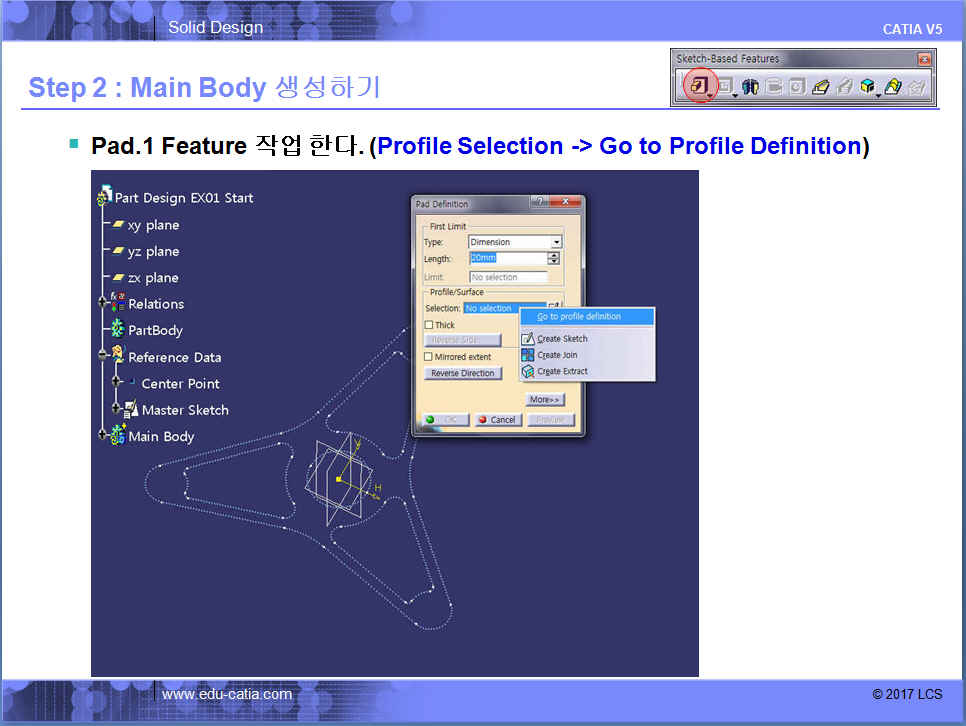Select the greyed Removed Multi-sections Solid icon
This screenshot has height=726, width=966.
point(917,86)
